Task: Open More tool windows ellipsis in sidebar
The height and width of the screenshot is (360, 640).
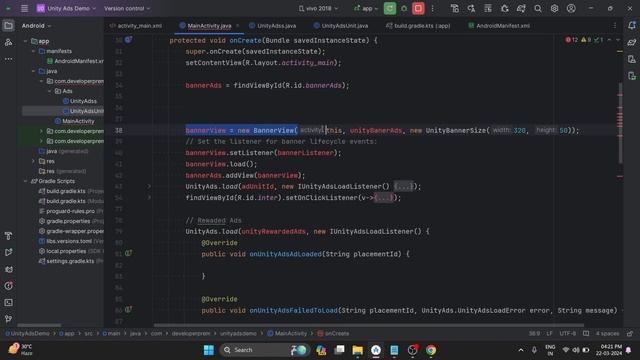Action: point(8,59)
